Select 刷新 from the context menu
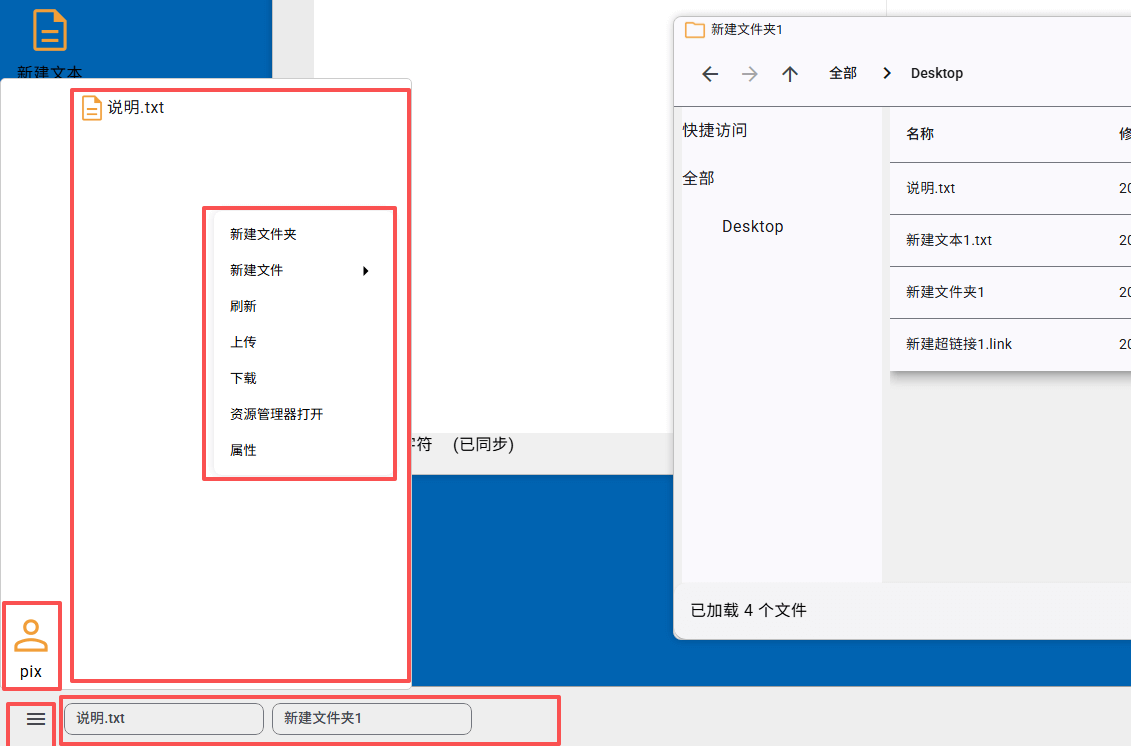The height and width of the screenshot is (746, 1131). 243,305
